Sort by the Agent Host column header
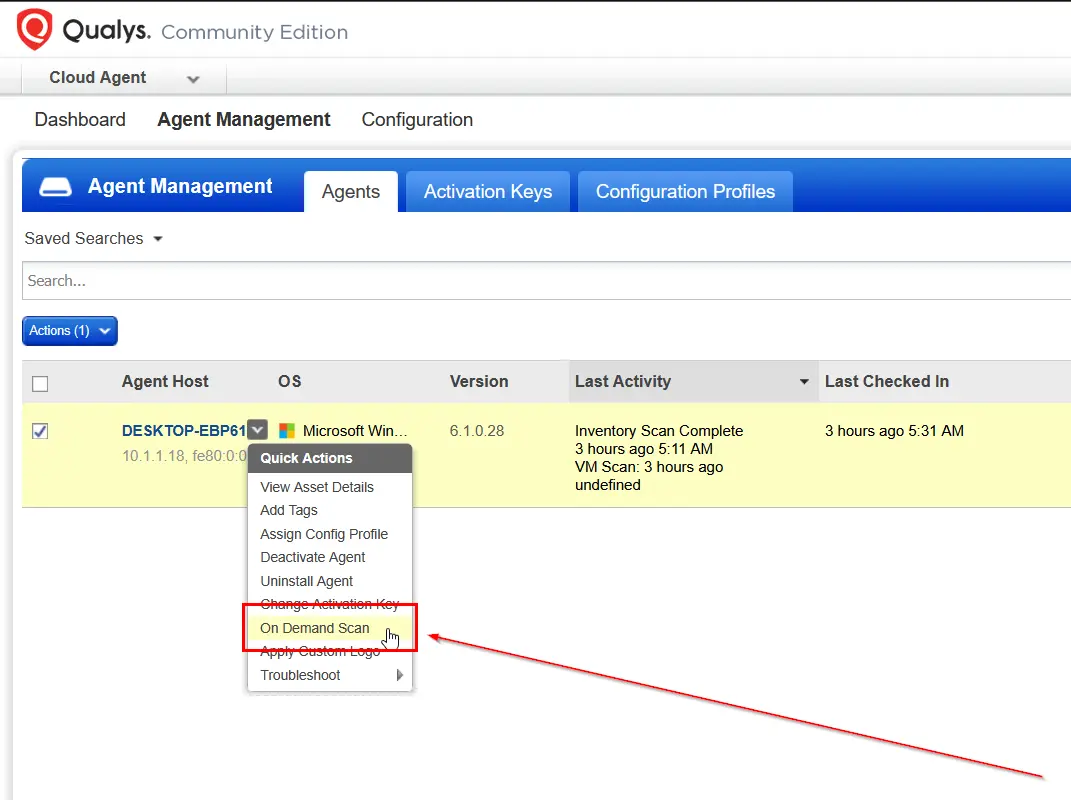The image size is (1071, 800). (x=165, y=382)
